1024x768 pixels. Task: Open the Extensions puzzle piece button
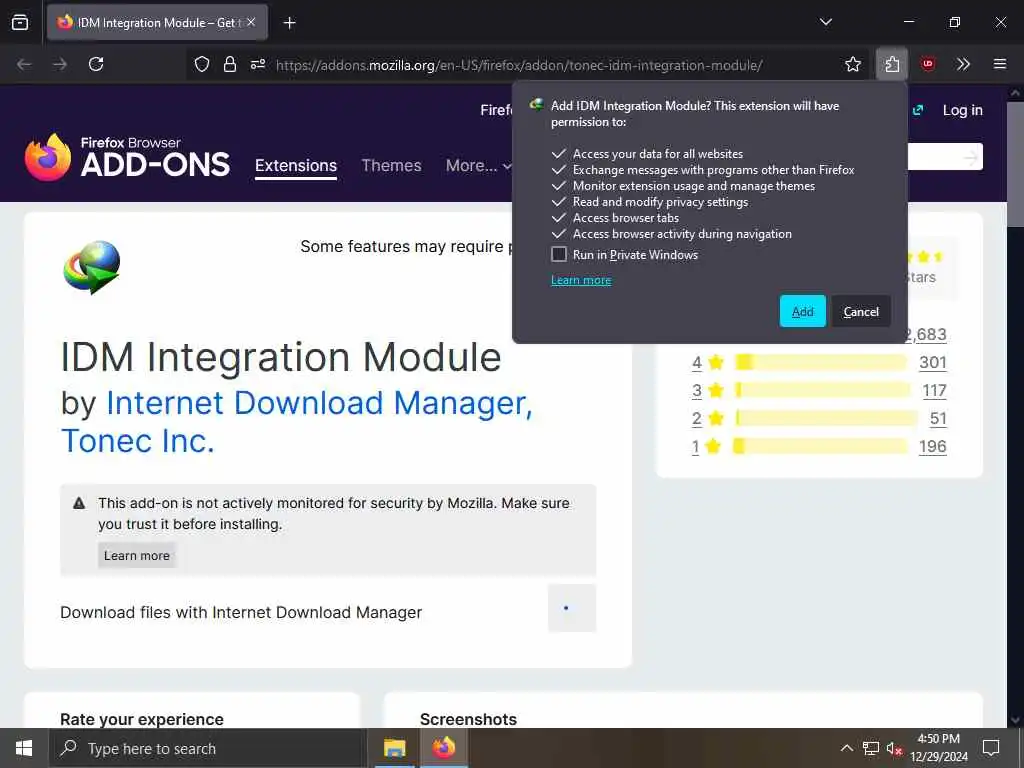tap(892, 64)
